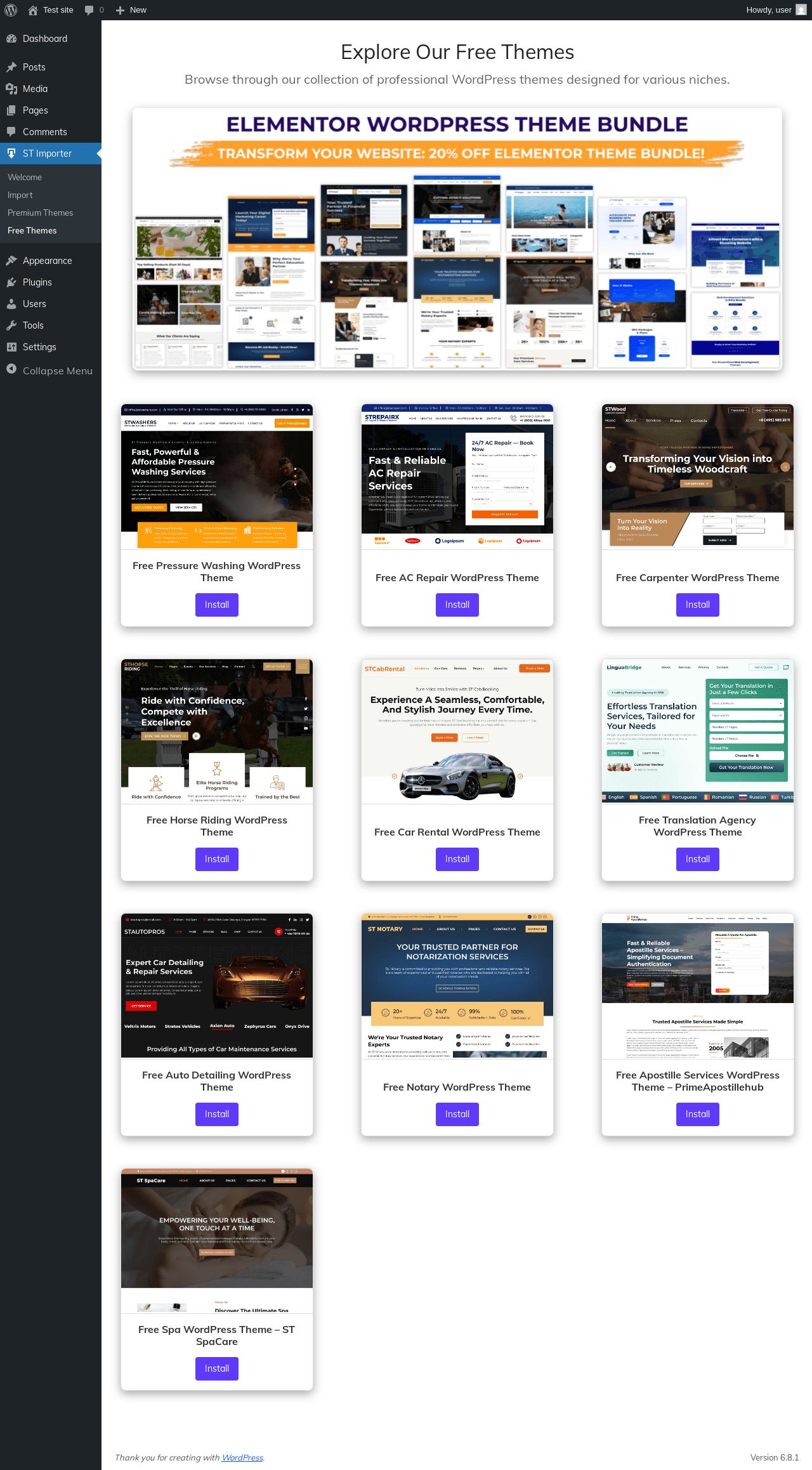Install the Free Horse Riding theme
The width and height of the screenshot is (812, 1470).
click(217, 859)
